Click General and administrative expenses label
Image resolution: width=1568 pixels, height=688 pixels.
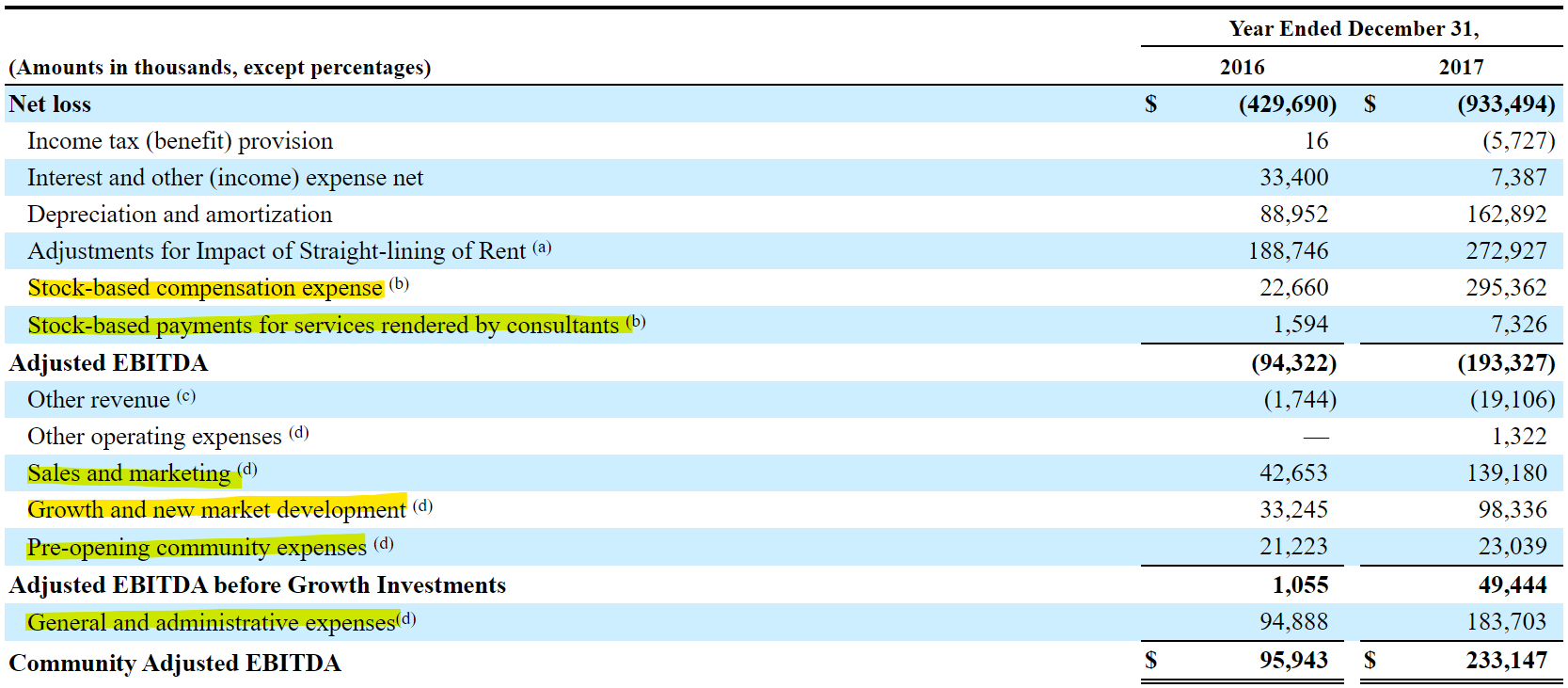(212, 623)
